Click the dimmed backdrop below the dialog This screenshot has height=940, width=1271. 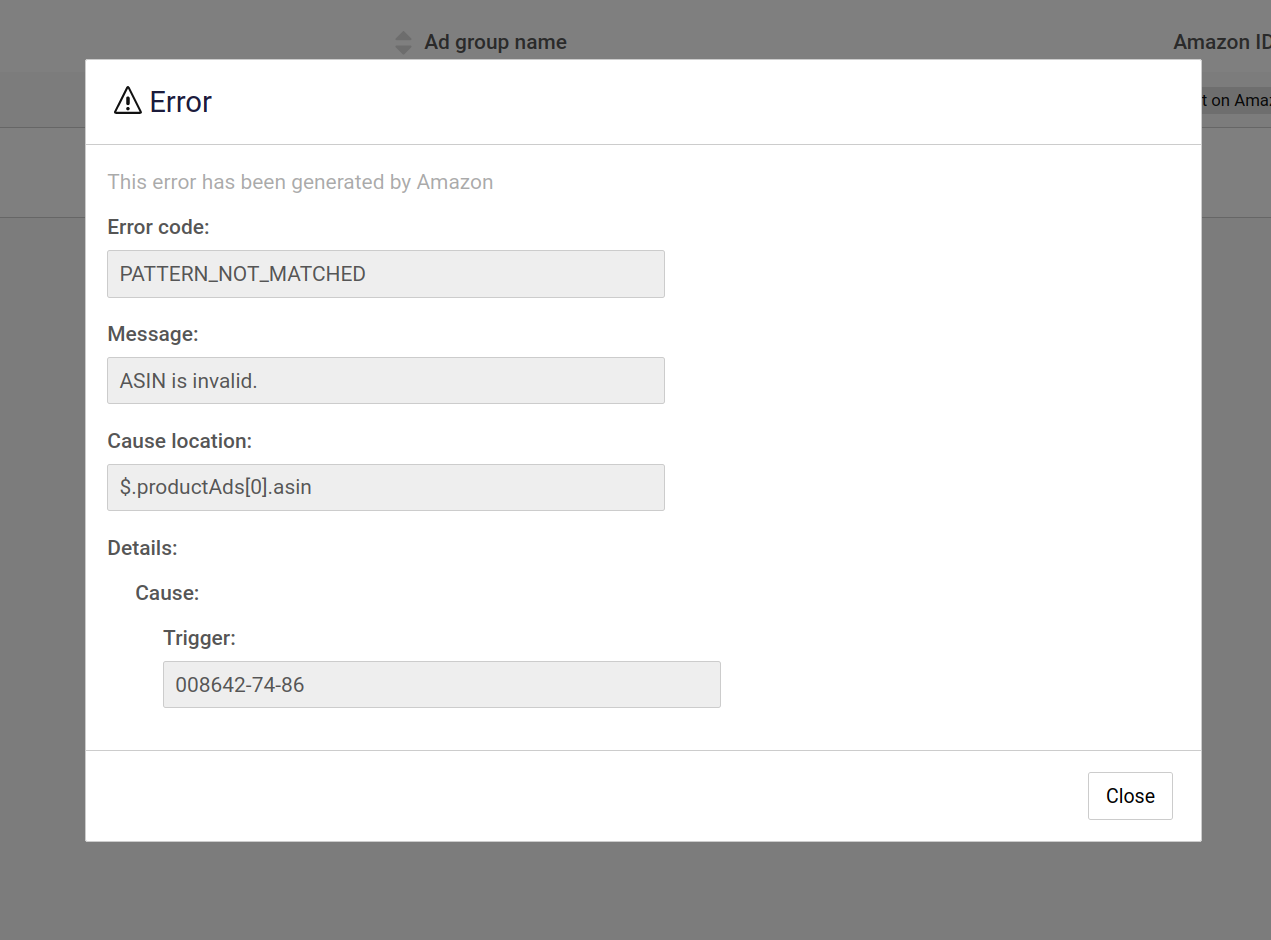point(635,890)
